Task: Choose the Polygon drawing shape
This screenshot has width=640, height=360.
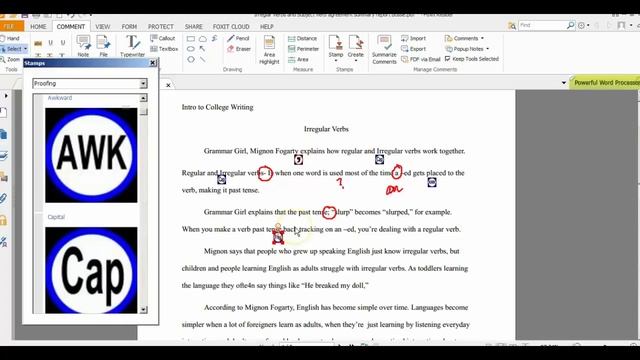Action: [x=191, y=60]
